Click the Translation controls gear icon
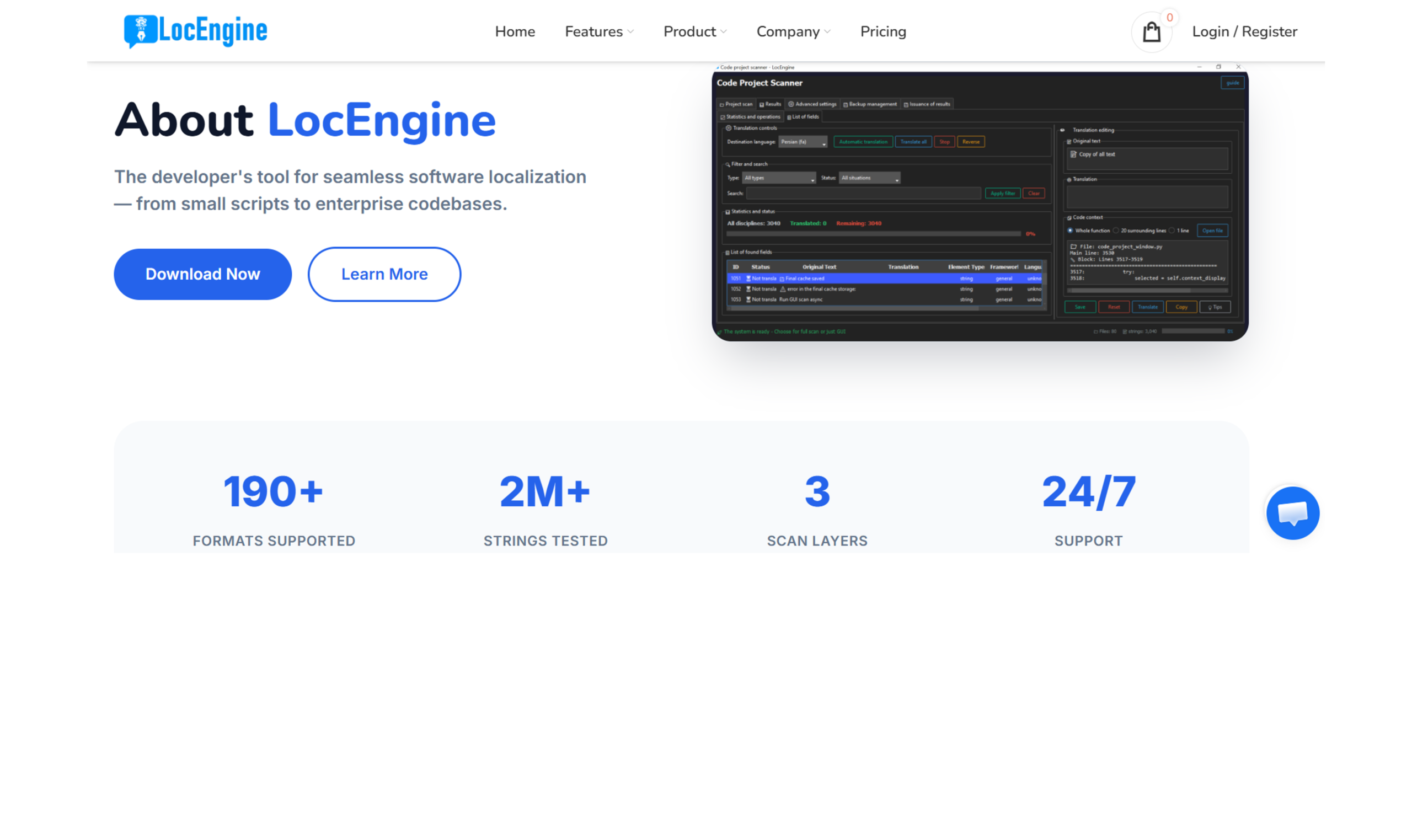 tap(729, 128)
